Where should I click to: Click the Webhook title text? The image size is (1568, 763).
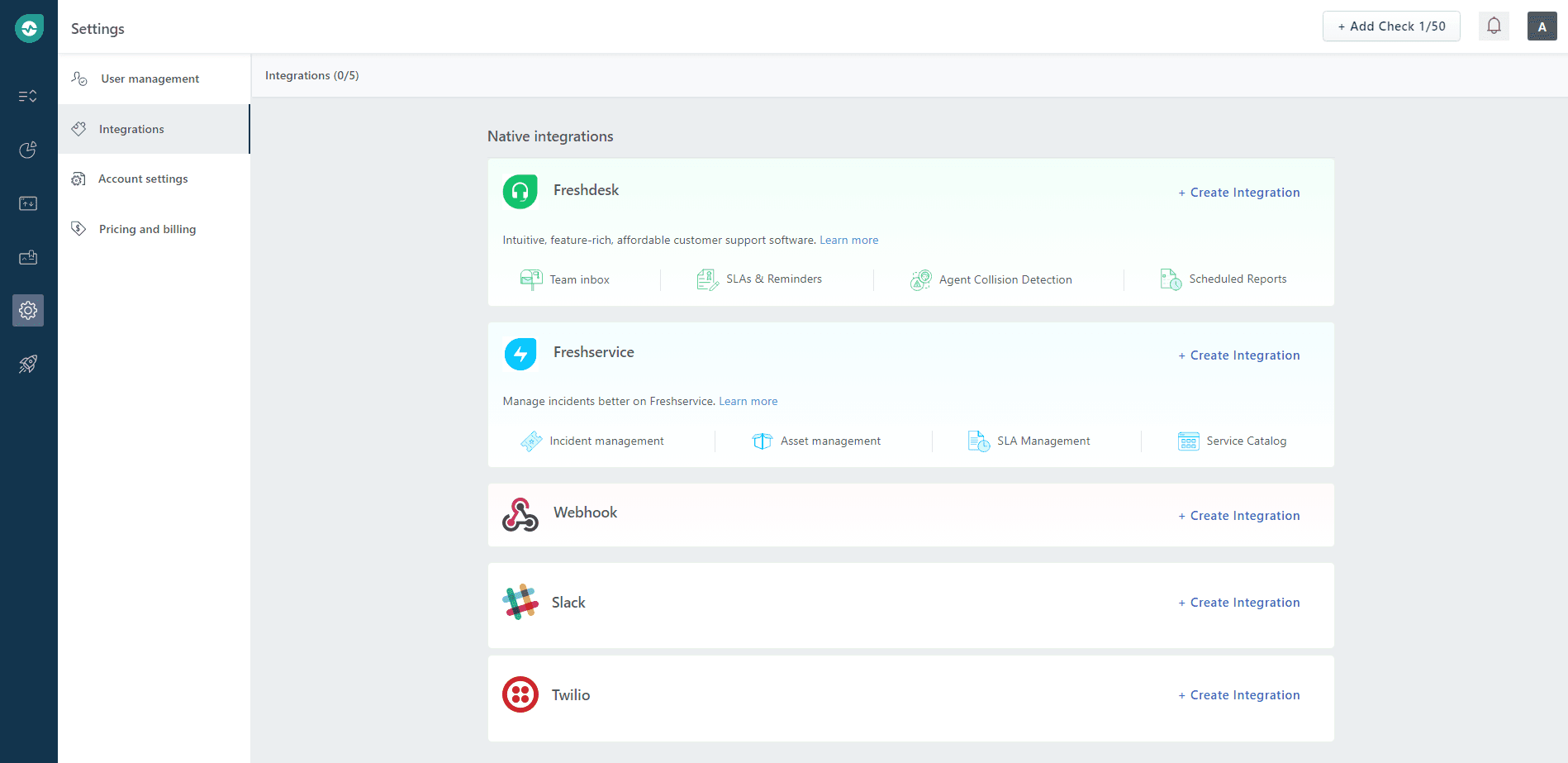tap(585, 513)
